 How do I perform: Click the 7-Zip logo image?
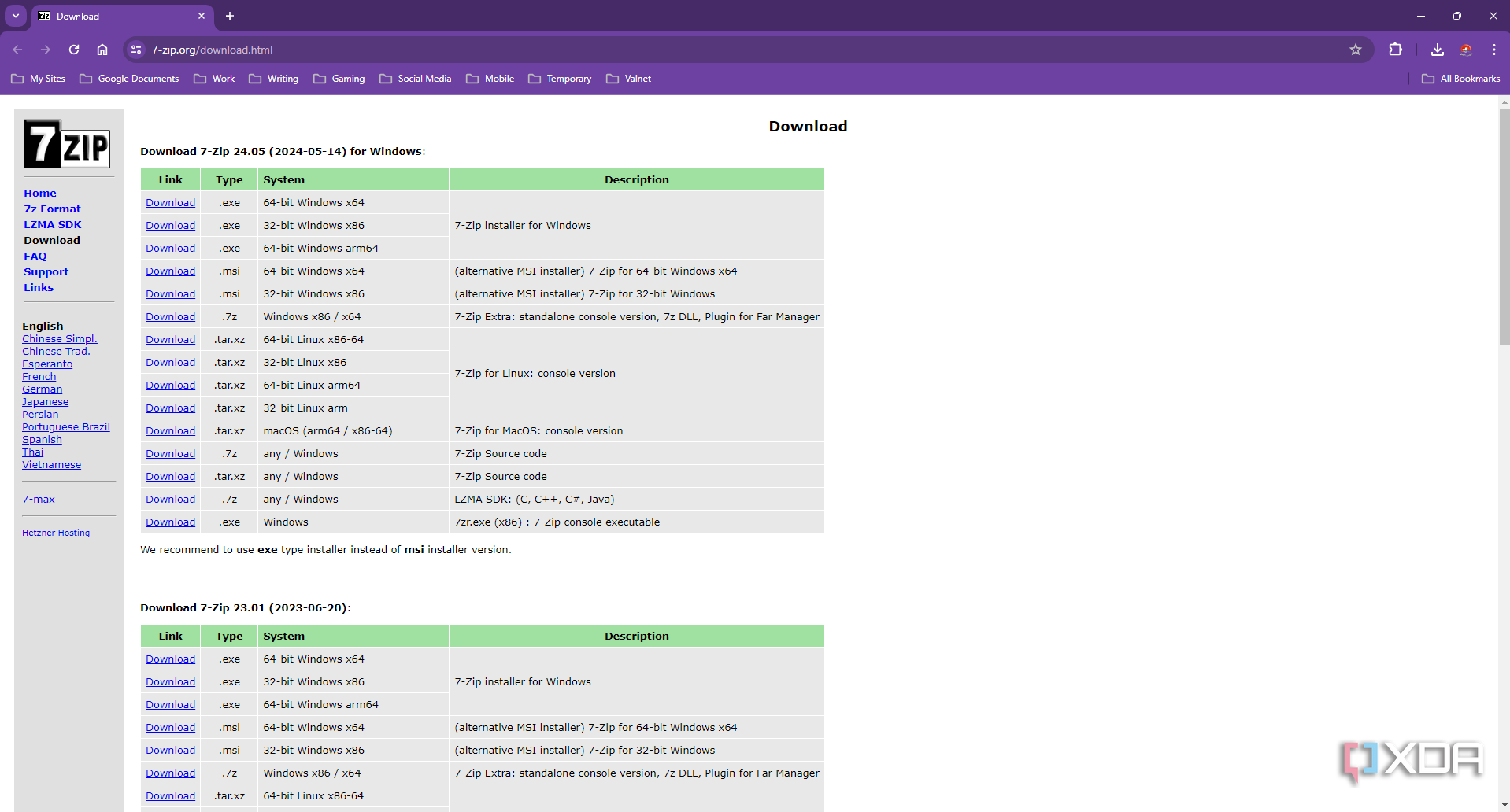pos(67,144)
